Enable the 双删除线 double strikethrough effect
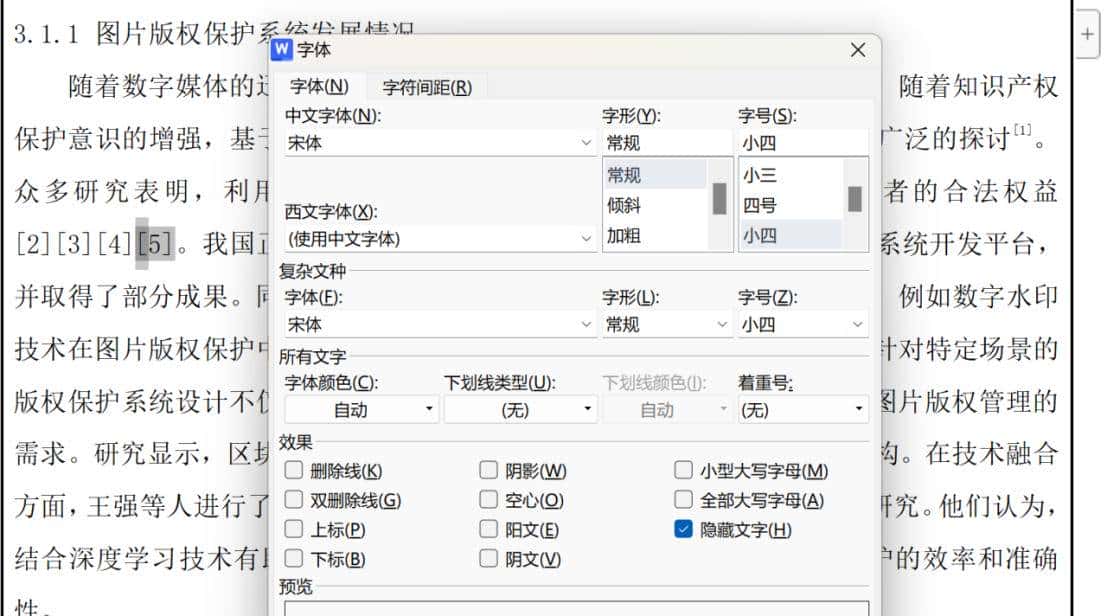Image resolution: width=1107 pixels, height=616 pixels. 293,500
